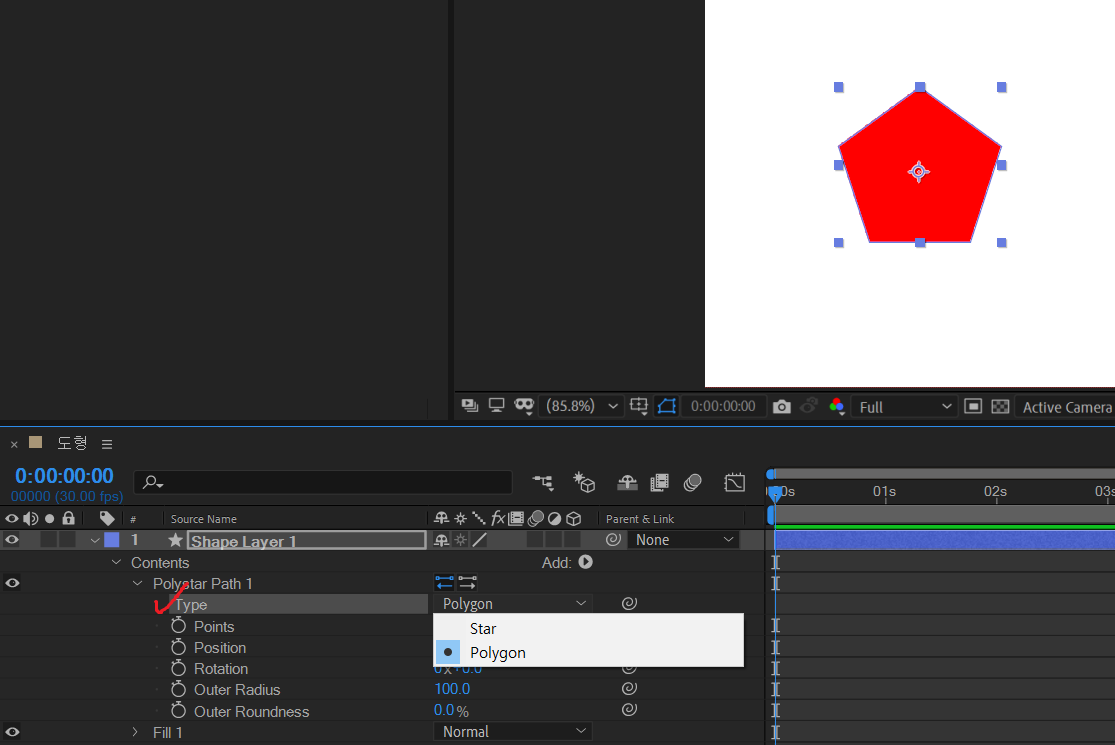
Task: Open the Active Camera view dropdown
Action: [1065, 407]
